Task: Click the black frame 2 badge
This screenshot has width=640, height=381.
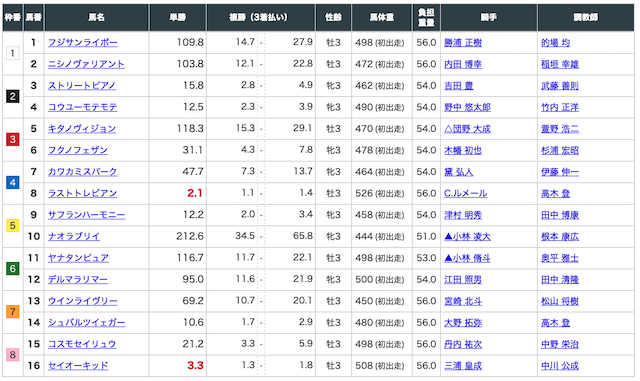Action: [13, 96]
